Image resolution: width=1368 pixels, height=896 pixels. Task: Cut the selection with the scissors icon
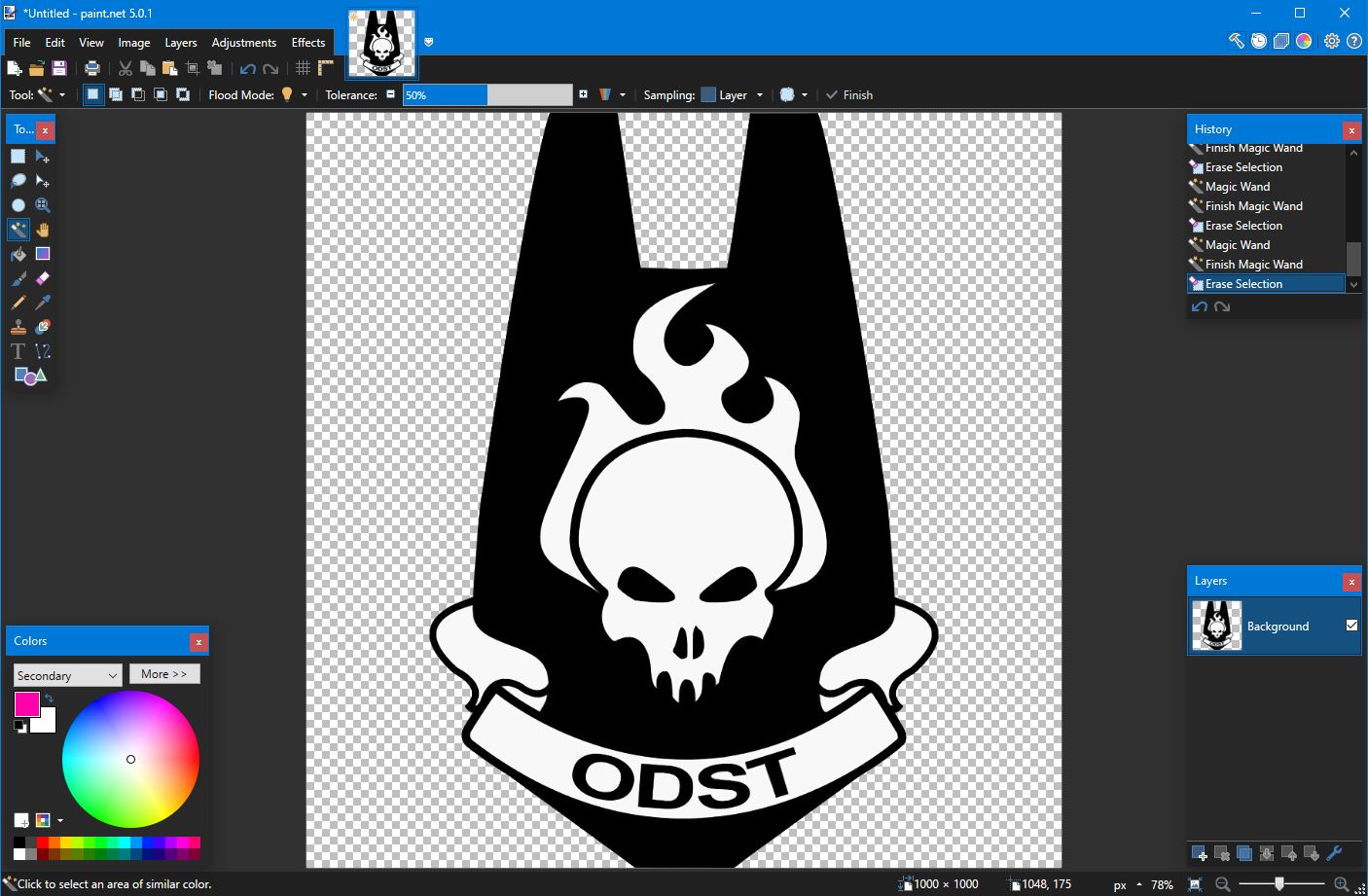(126, 68)
